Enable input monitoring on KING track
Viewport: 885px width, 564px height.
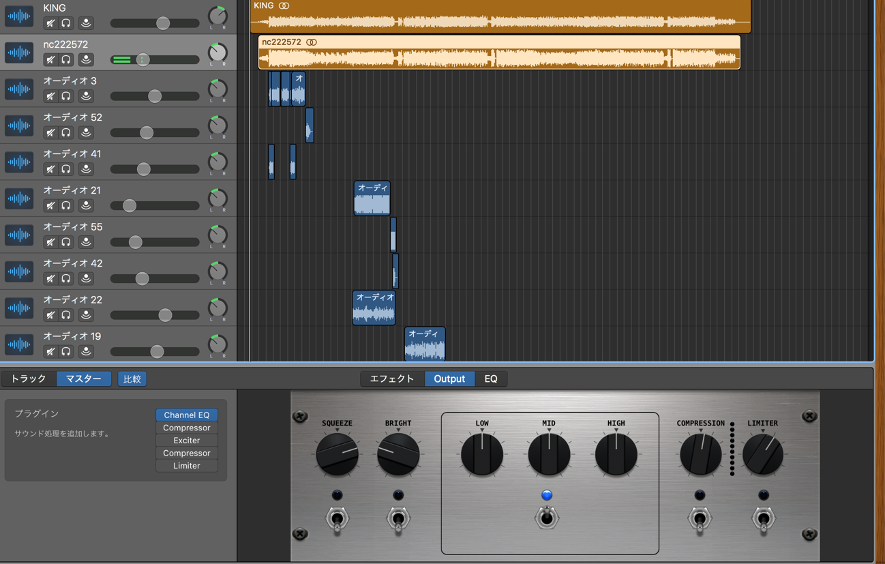click(86, 23)
